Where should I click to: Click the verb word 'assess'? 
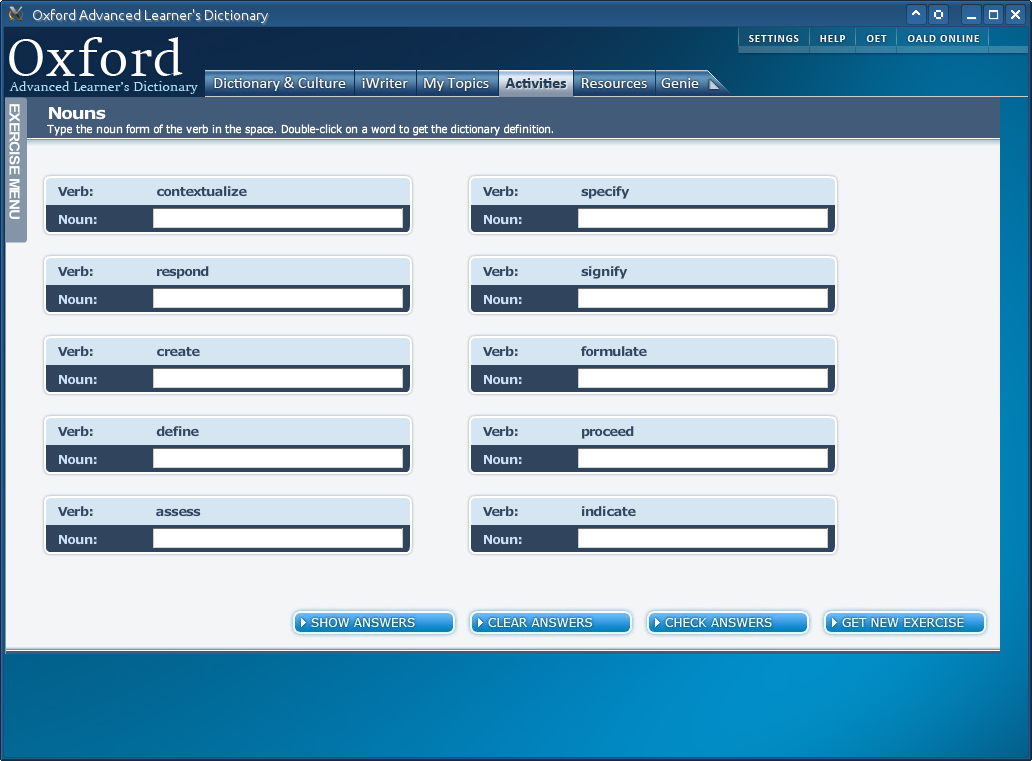click(178, 512)
